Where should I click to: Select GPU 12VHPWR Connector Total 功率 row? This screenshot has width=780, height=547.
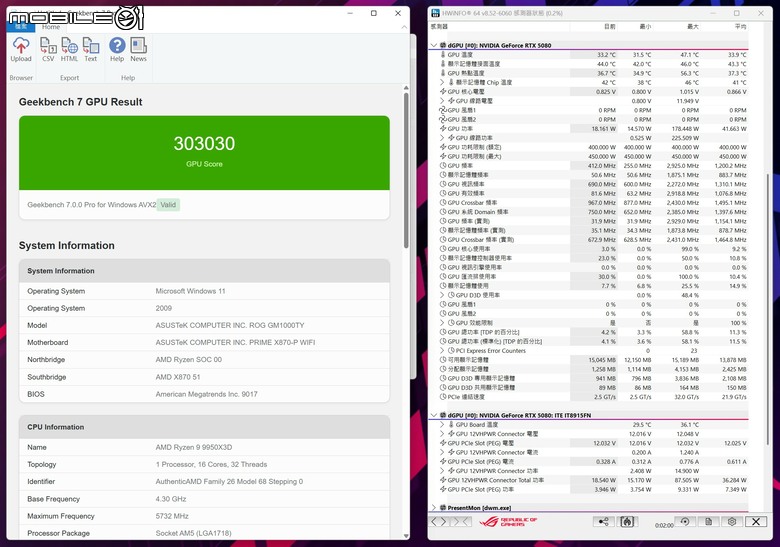[588, 480]
